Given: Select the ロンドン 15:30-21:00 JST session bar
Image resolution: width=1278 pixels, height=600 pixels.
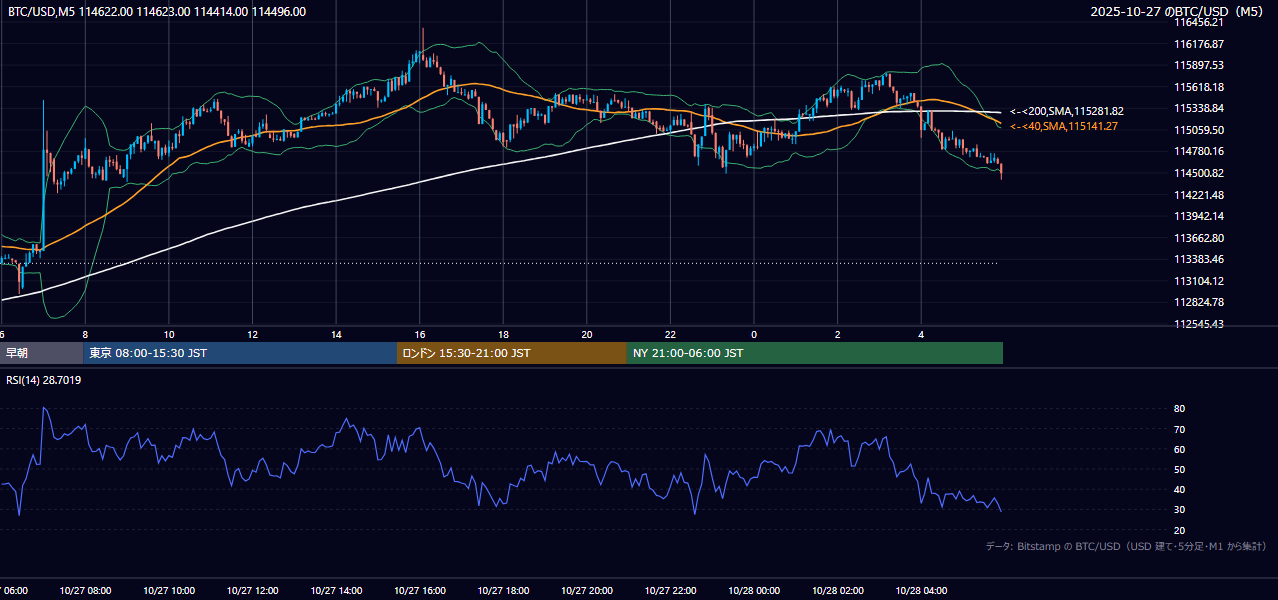Looking at the screenshot, I should (512, 353).
